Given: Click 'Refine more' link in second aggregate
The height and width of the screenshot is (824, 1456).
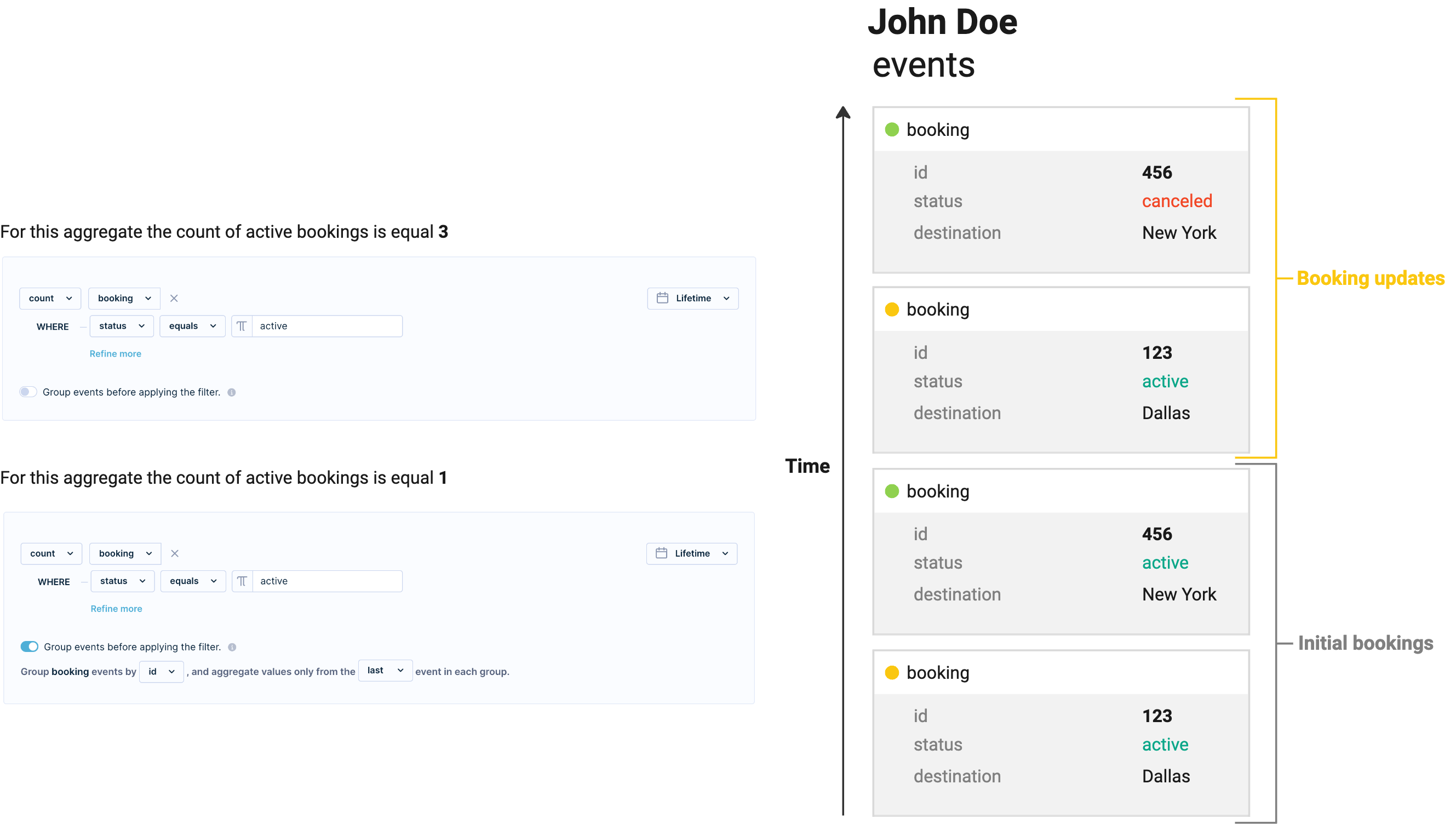Looking at the screenshot, I should pyautogui.click(x=117, y=609).
